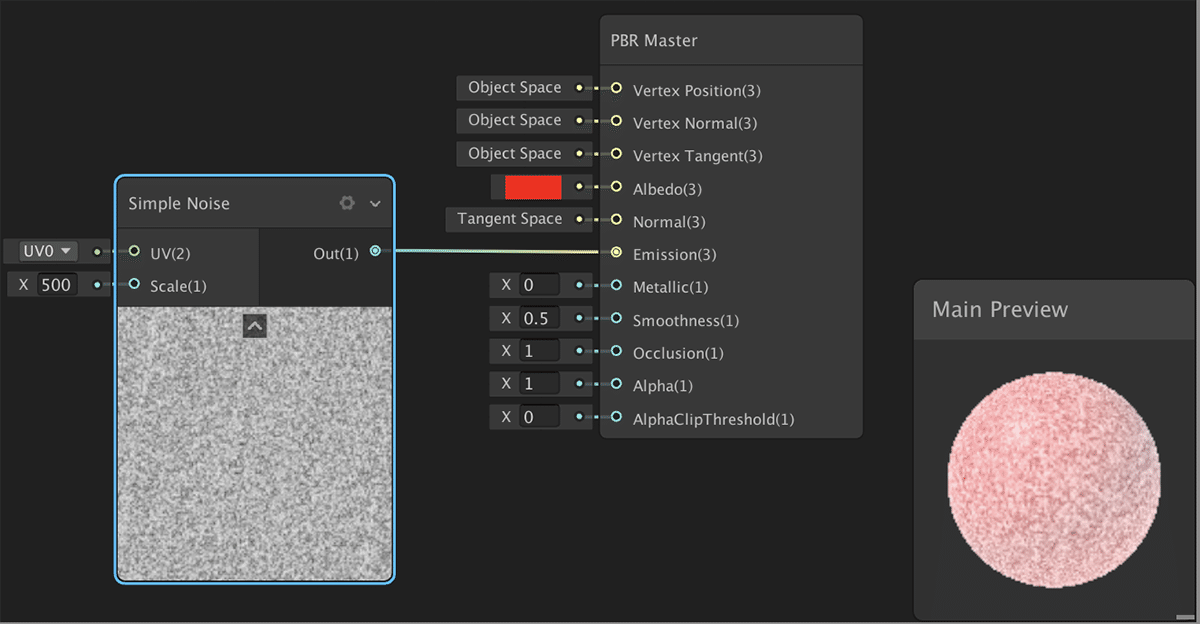
Task: Click the Out(1) output port
Action: pos(375,251)
